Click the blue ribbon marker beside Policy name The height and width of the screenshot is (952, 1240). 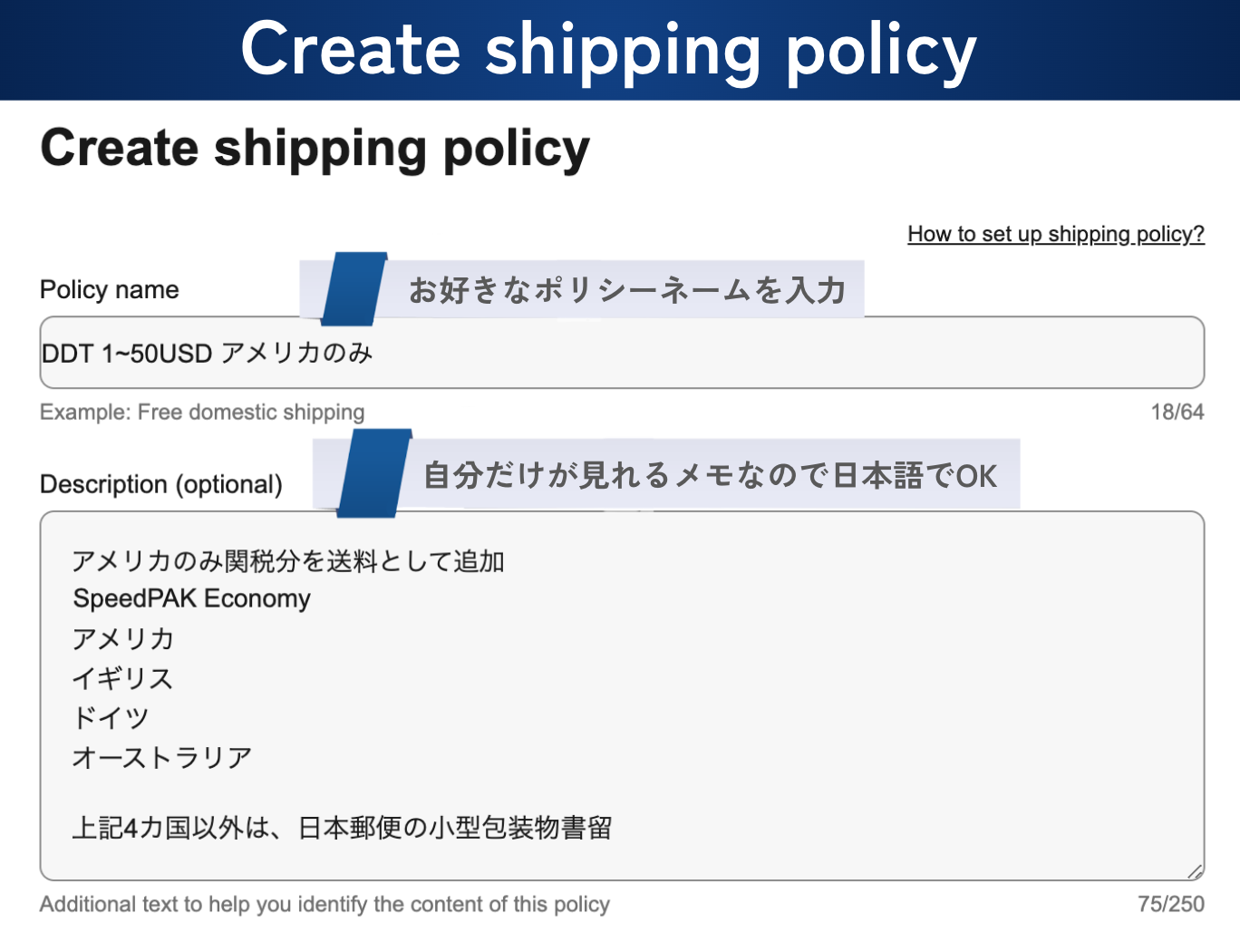coord(354,289)
